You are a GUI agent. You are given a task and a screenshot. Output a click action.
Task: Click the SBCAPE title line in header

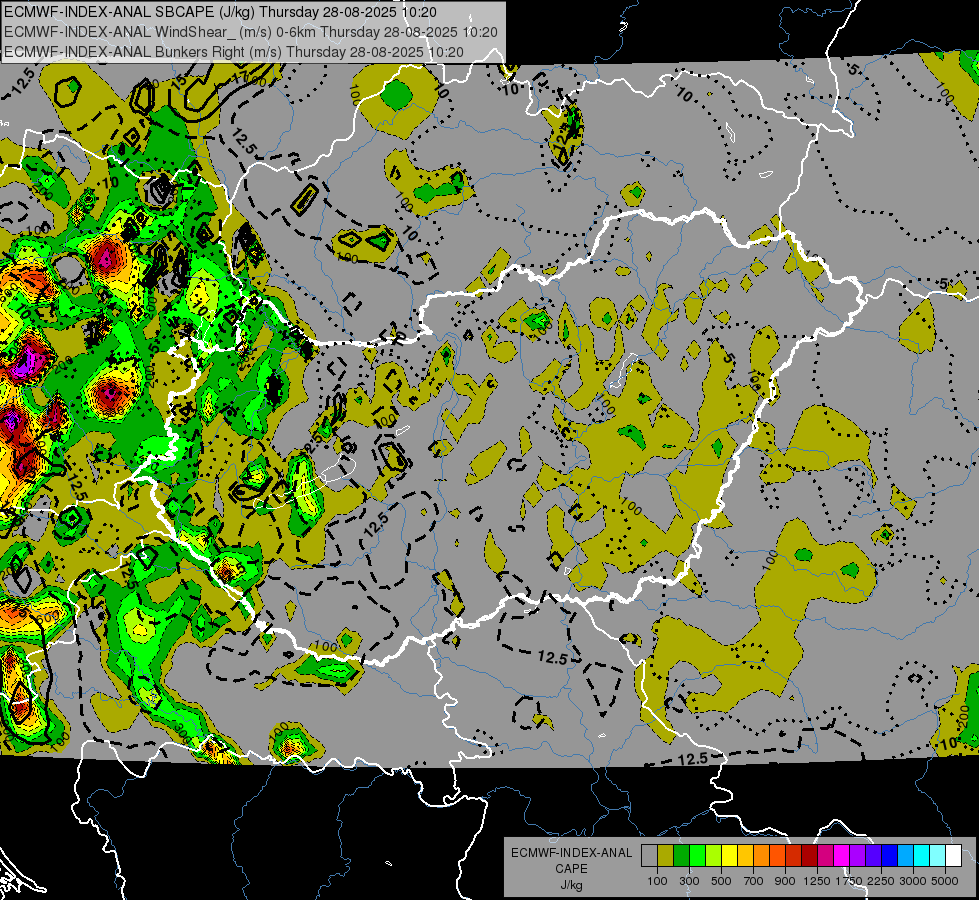[x=220, y=12]
